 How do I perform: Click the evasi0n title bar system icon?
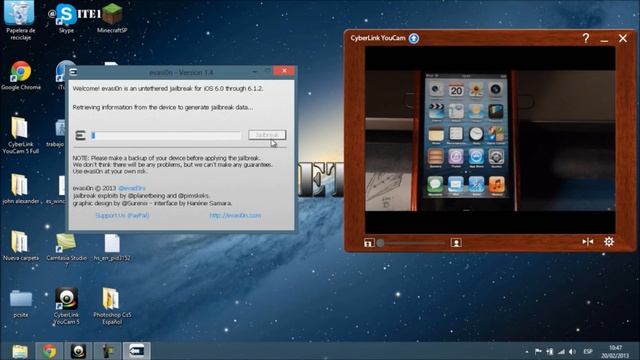(x=73, y=72)
